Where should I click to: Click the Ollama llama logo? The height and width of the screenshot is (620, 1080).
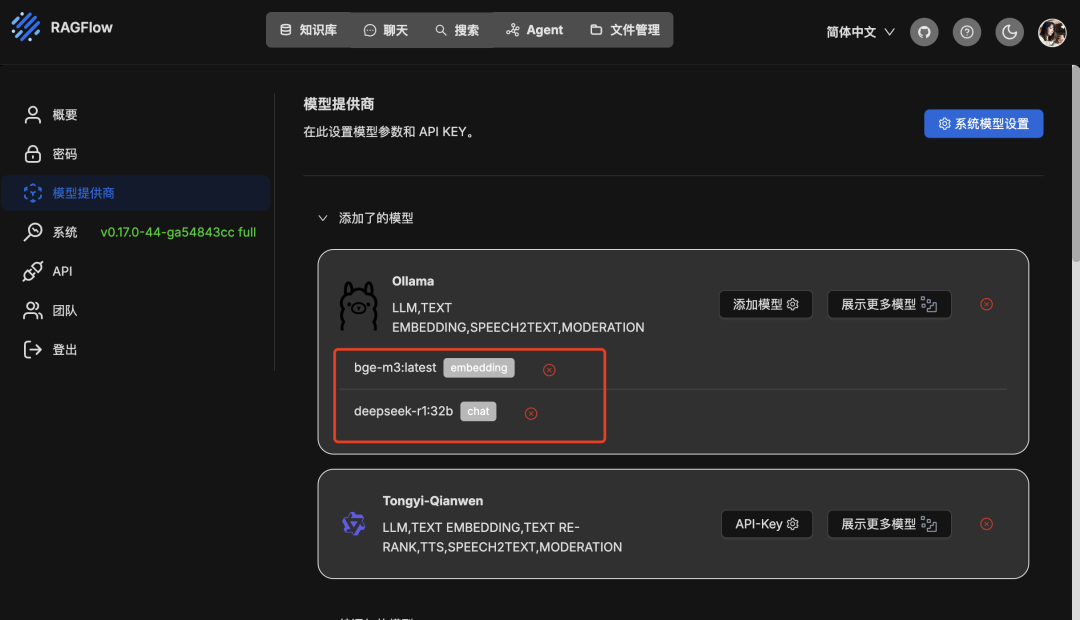tap(358, 306)
